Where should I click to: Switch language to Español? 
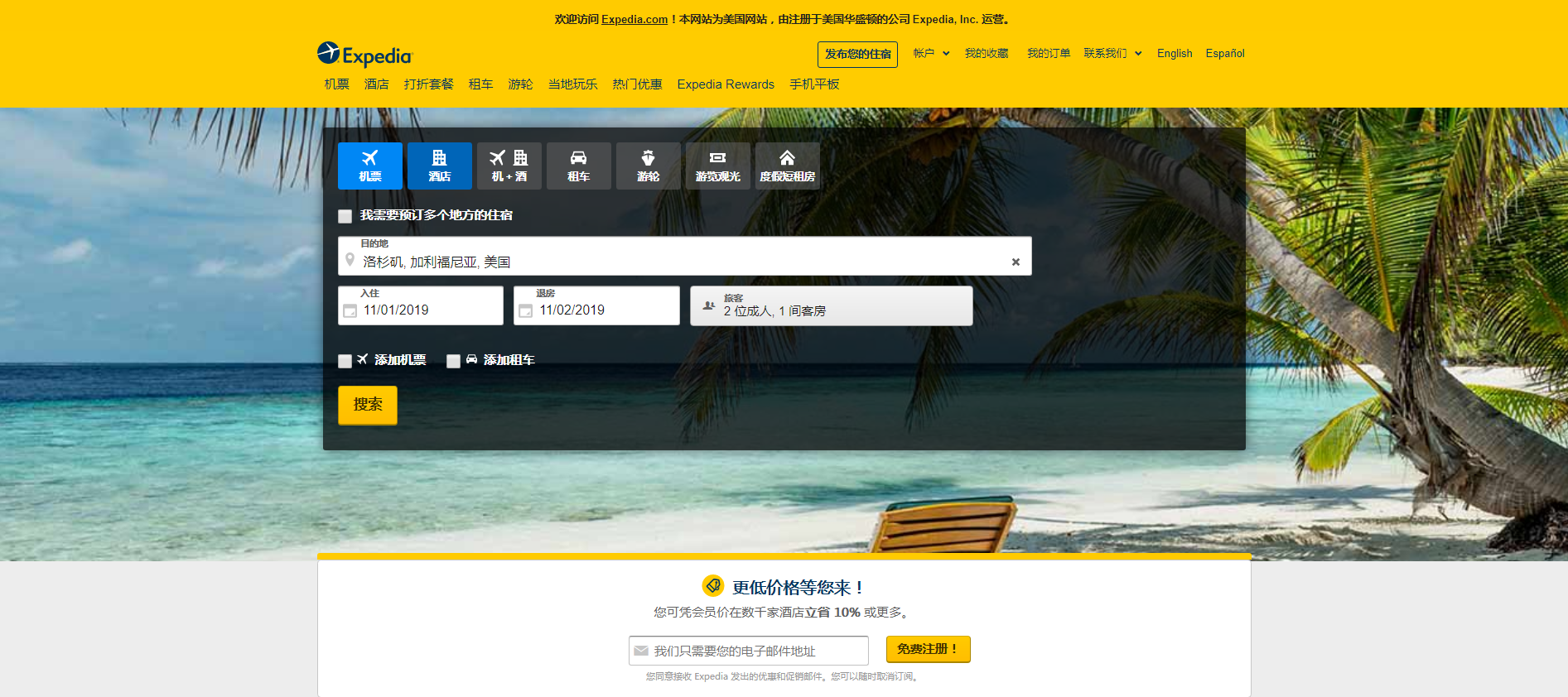point(1225,54)
